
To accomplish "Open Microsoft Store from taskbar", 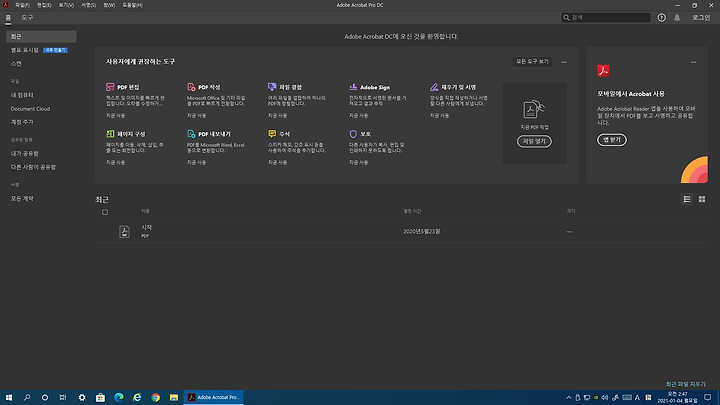I will point(100,398).
